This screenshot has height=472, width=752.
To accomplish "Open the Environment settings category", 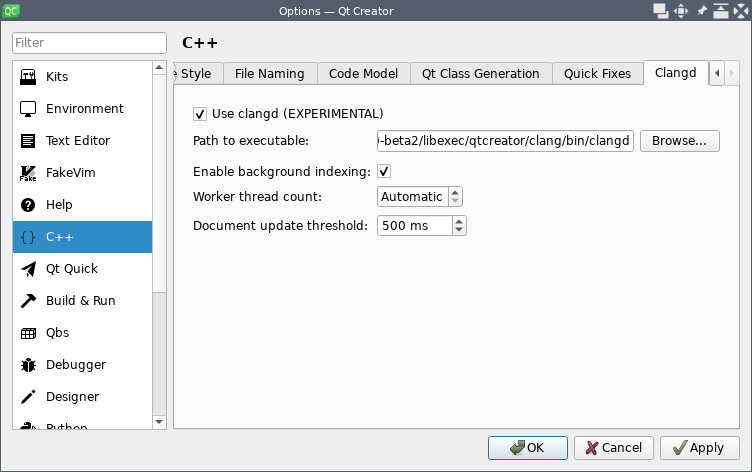I will tap(84, 109).
